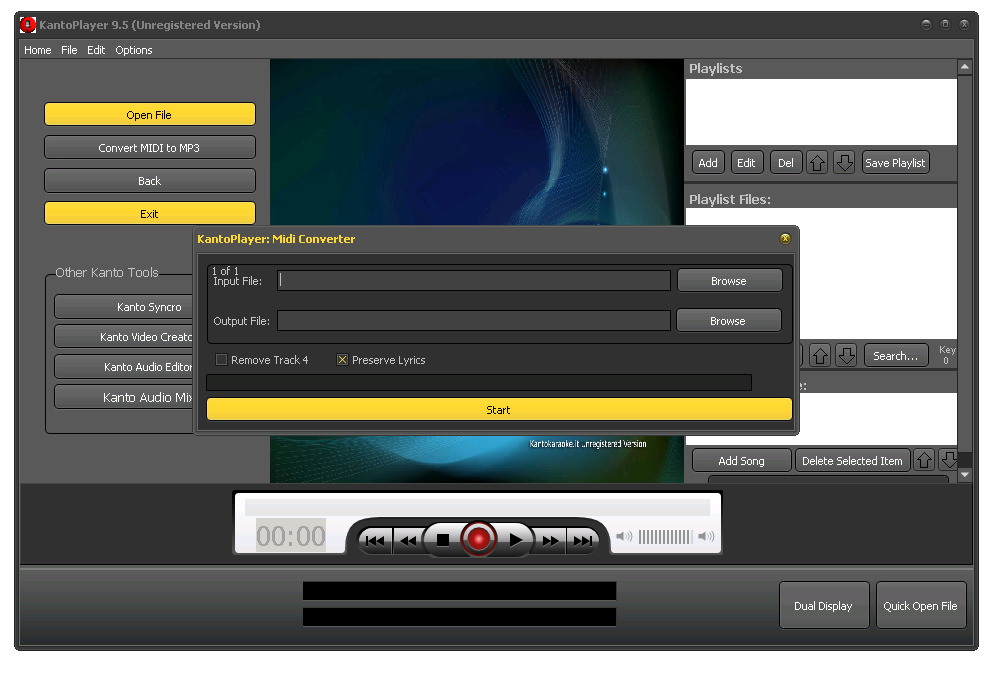
Task: Click the Add Song button
Action: (x=742, y=461)
